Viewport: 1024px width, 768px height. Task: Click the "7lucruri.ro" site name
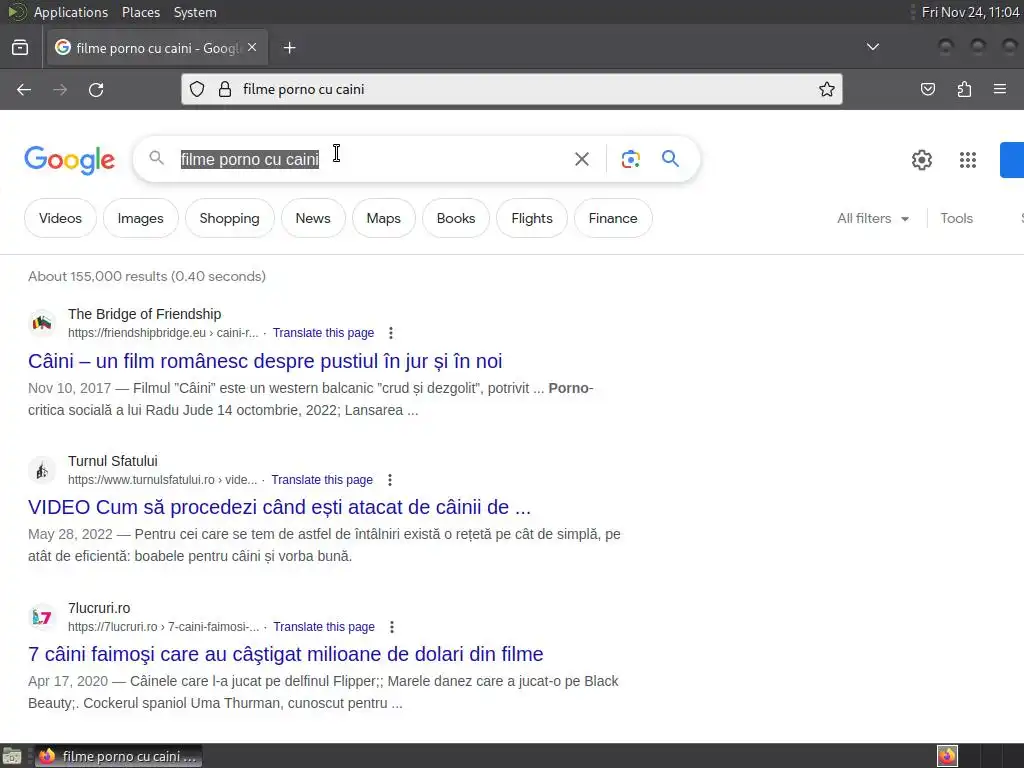[99, 608]
